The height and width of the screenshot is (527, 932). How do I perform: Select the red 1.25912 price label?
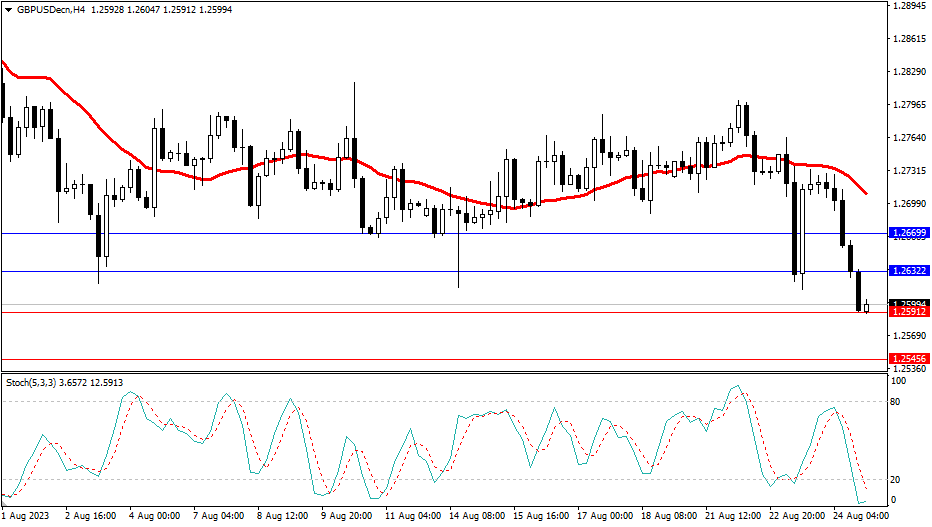[909, 312]
